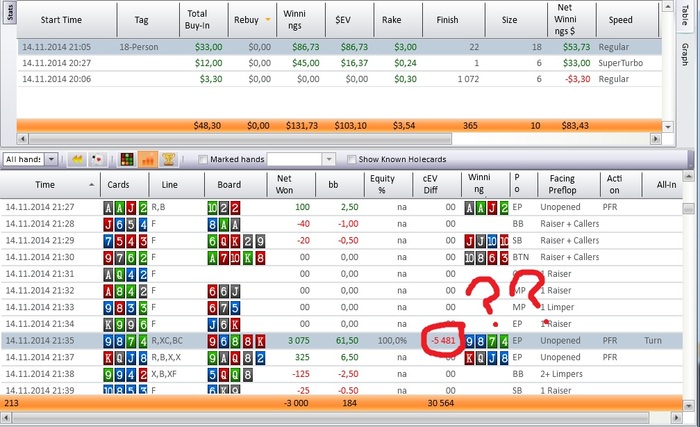Click the Rake column header
This screenshot has height=427, width=700.
point(392,20)
